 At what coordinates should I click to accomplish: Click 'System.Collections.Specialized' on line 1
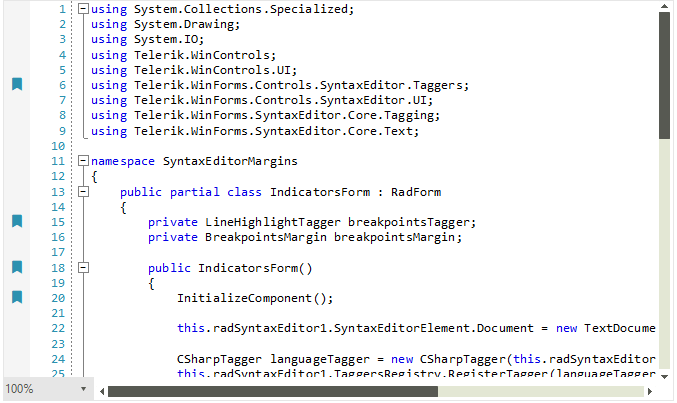point(240,9)
